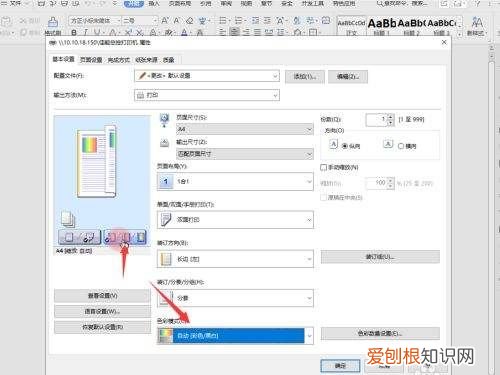Switch to the Quality (质量) tab
Image resolution: width=500 pixels, height=375 pixels.
[169, 60]
